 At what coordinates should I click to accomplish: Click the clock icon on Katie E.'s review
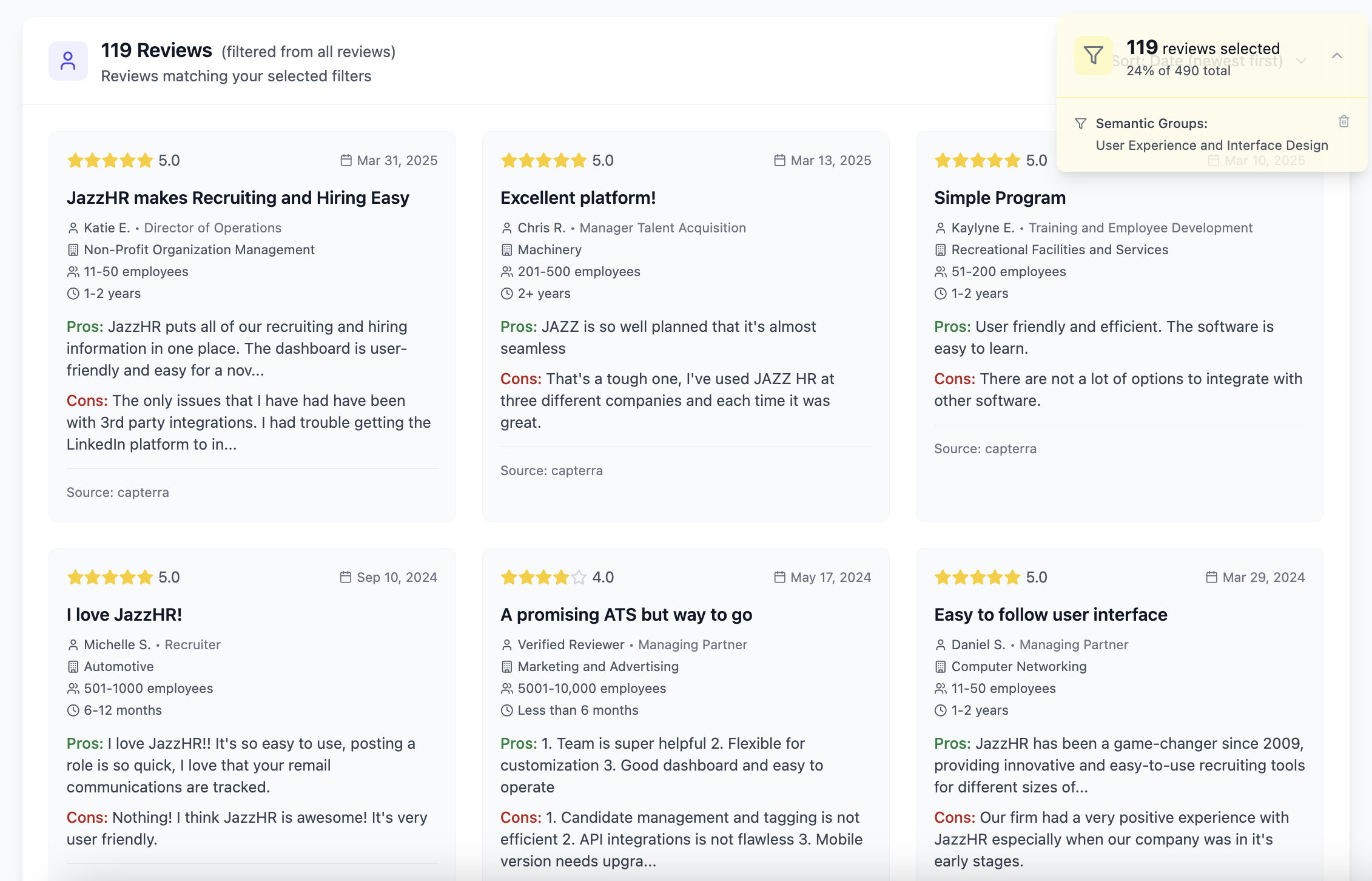tap(73, 294)
